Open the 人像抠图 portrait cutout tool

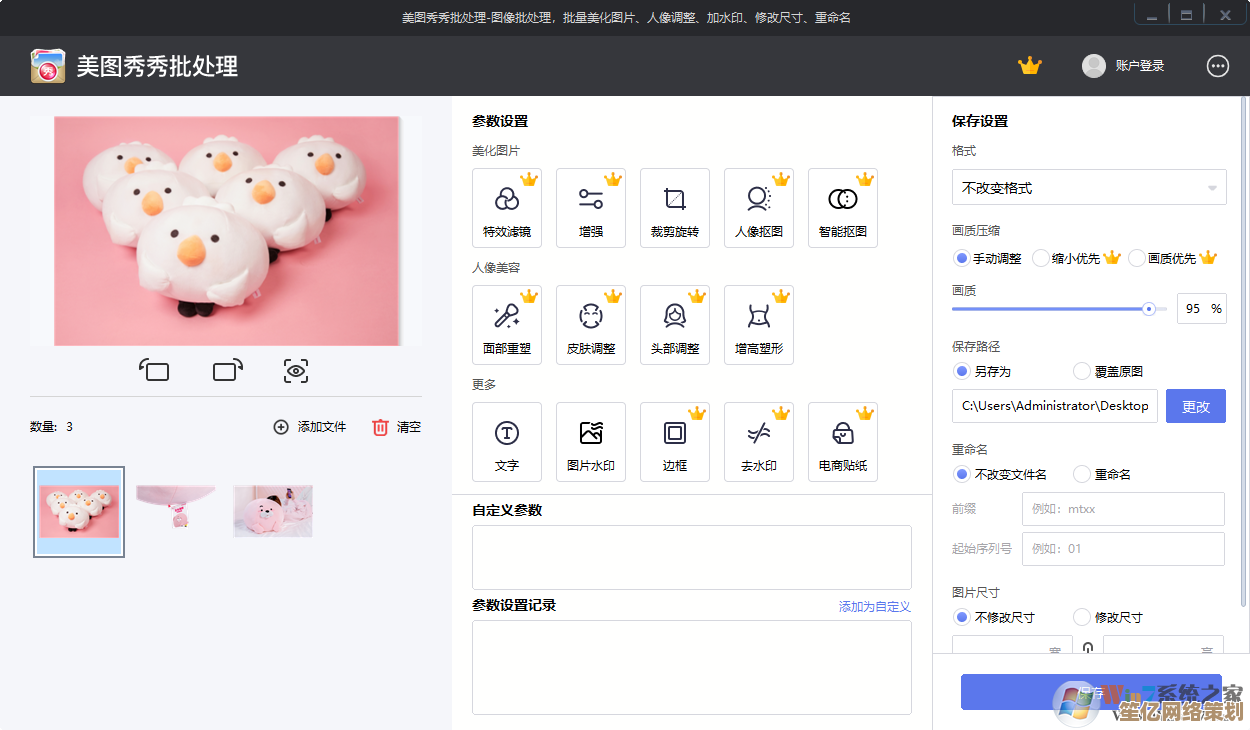pyautogui.click(x=759, y=208)
